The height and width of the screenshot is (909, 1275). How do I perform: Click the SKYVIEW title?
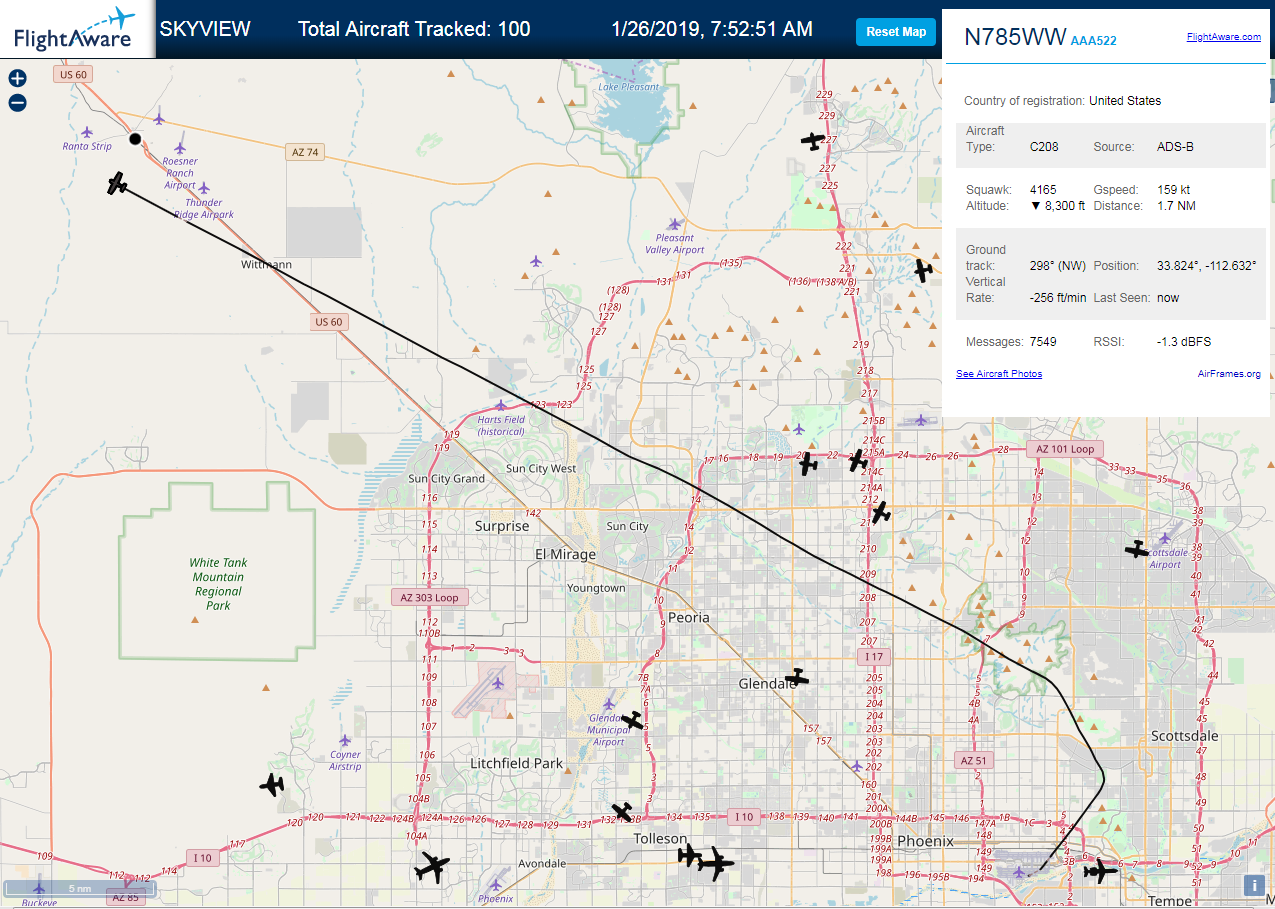tap(205, 29)
